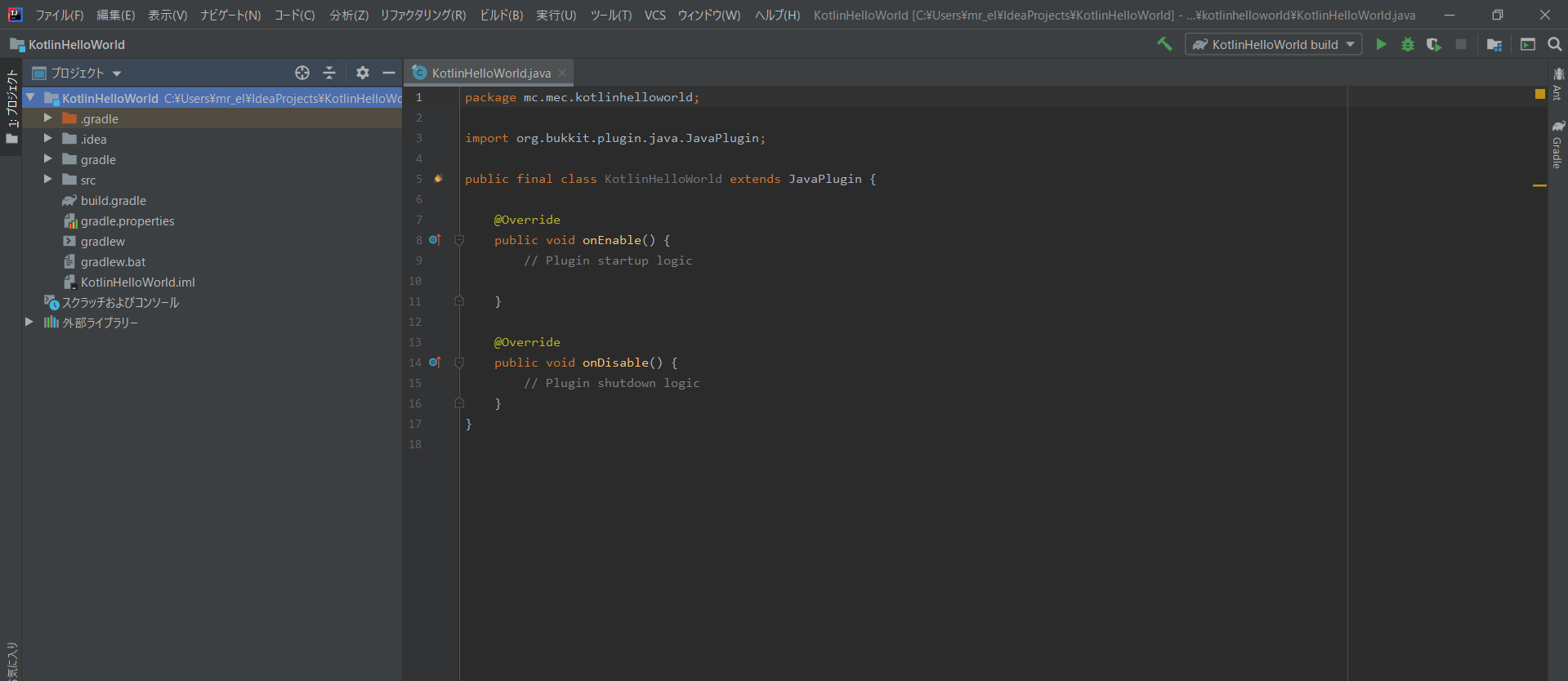Screen dimensions: 1568x681
Task: Select the build.gradle file
Action: (x=113, y=200)
